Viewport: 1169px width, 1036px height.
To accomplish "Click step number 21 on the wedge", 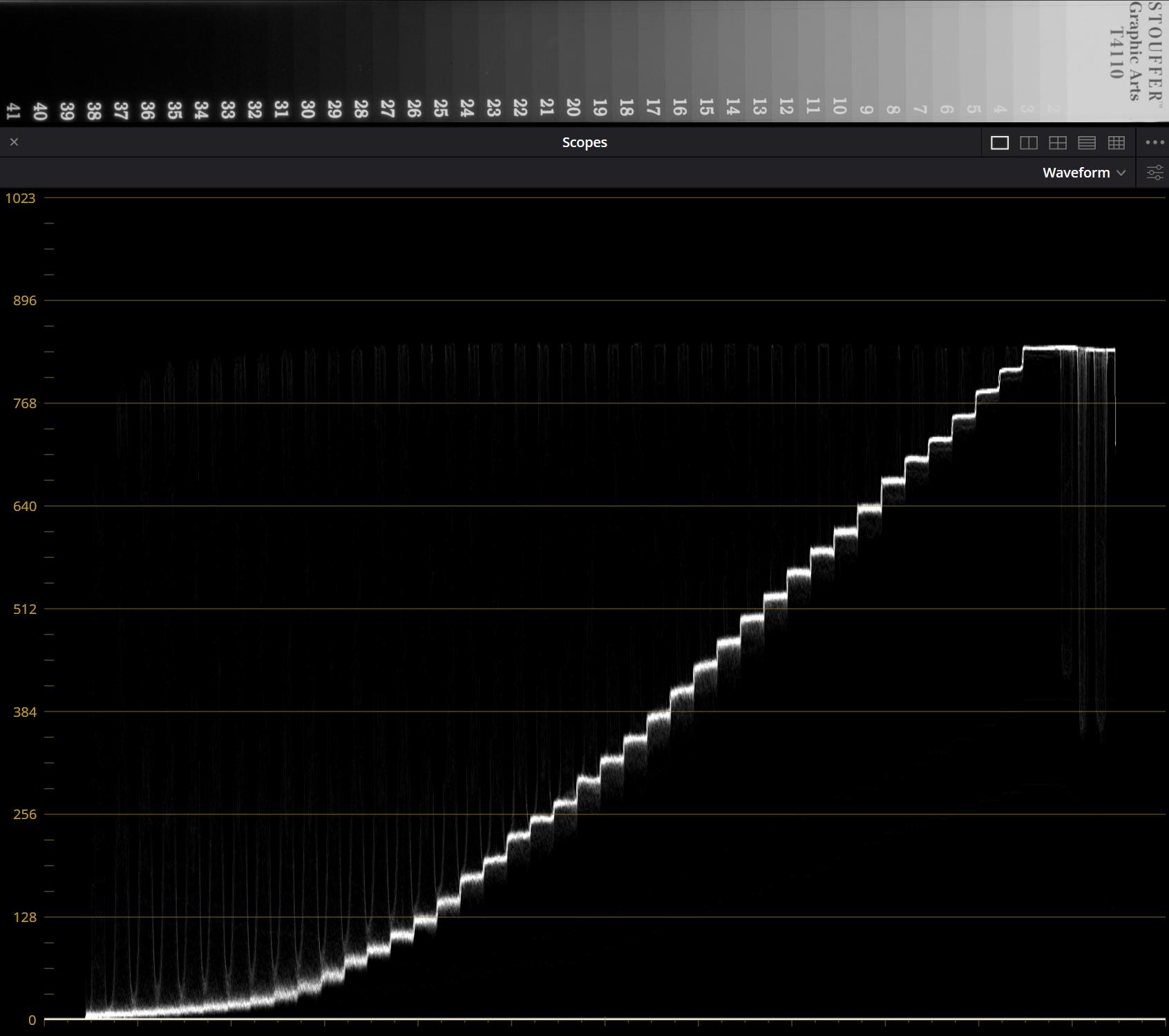I will tap(547, 107).
